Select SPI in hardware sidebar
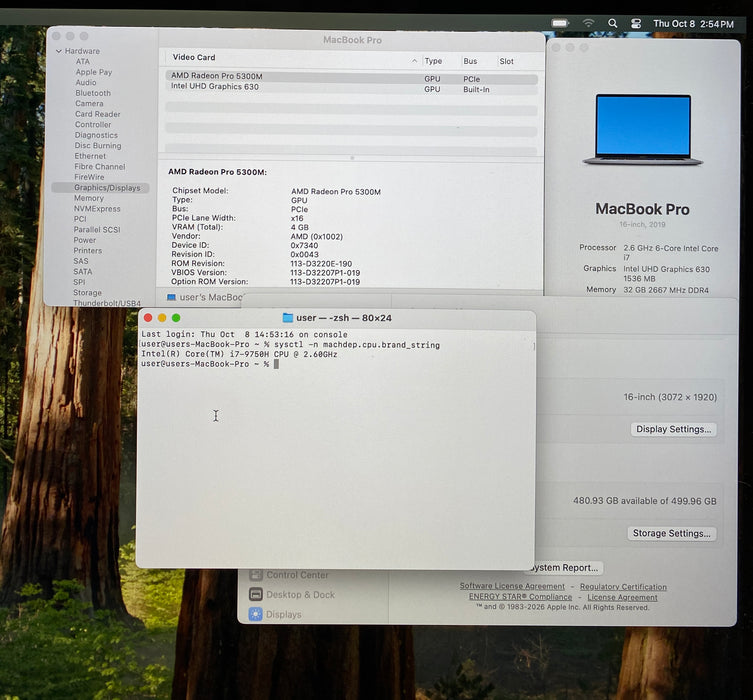Screen dimensions: 753x700 pos(79,282)
